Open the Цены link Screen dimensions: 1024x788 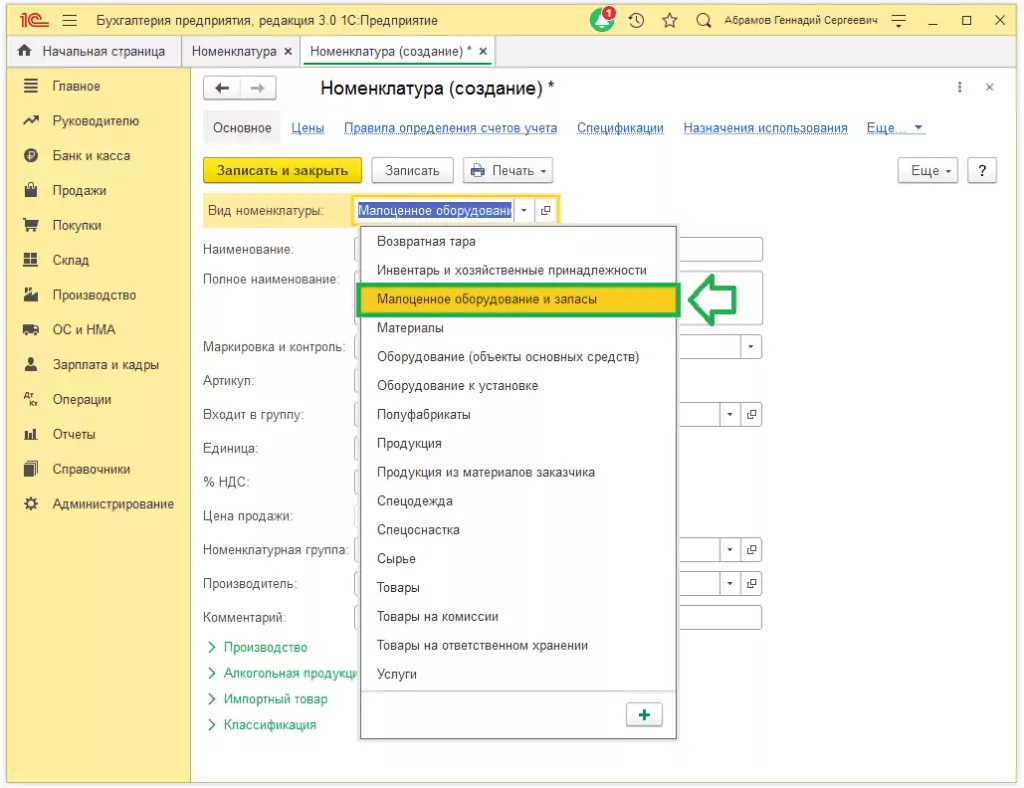pyautogui.click(x=307, y=128)
